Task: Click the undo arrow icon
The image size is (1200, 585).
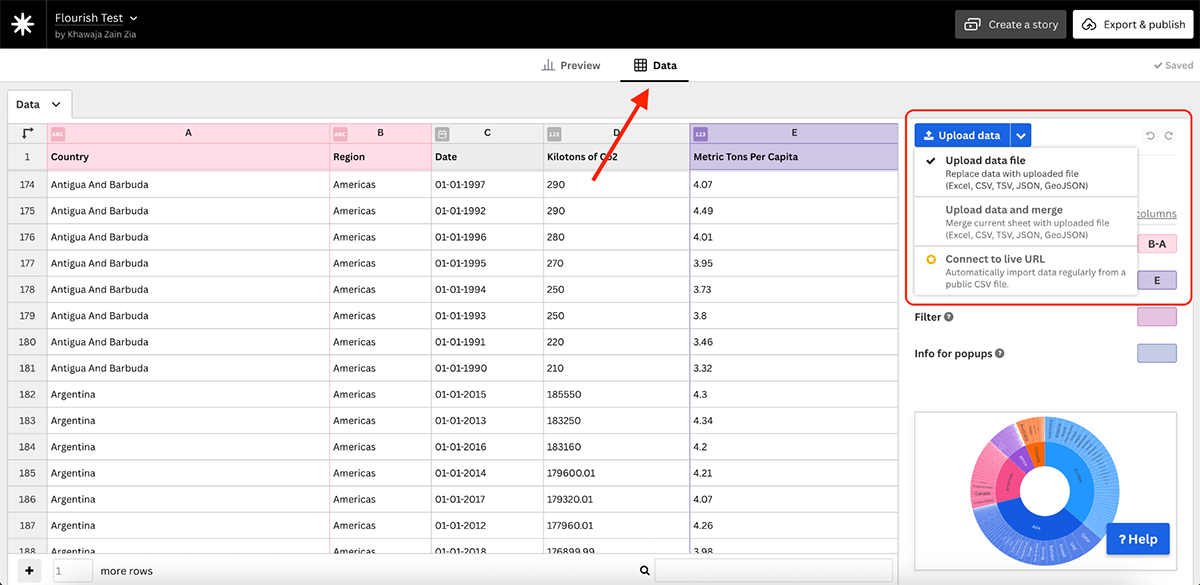Action: pos(1150,136)
